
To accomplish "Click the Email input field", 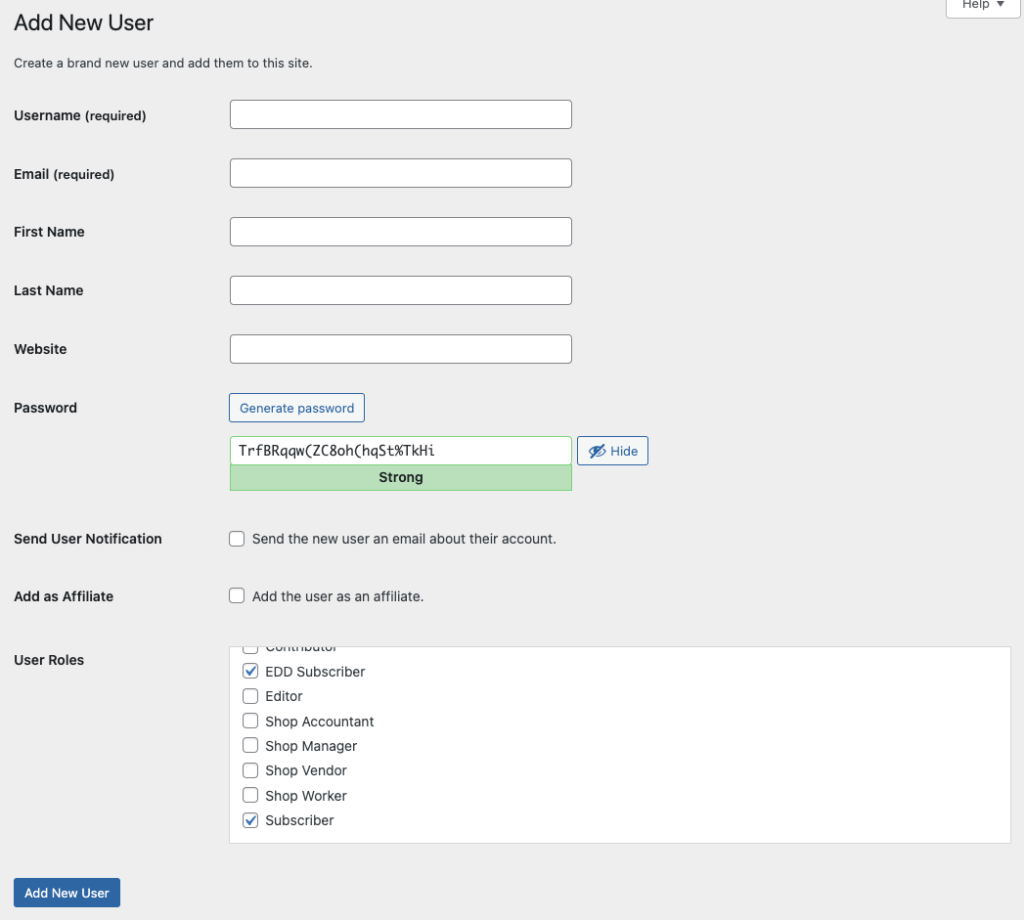I will click(x=400, y=173).
